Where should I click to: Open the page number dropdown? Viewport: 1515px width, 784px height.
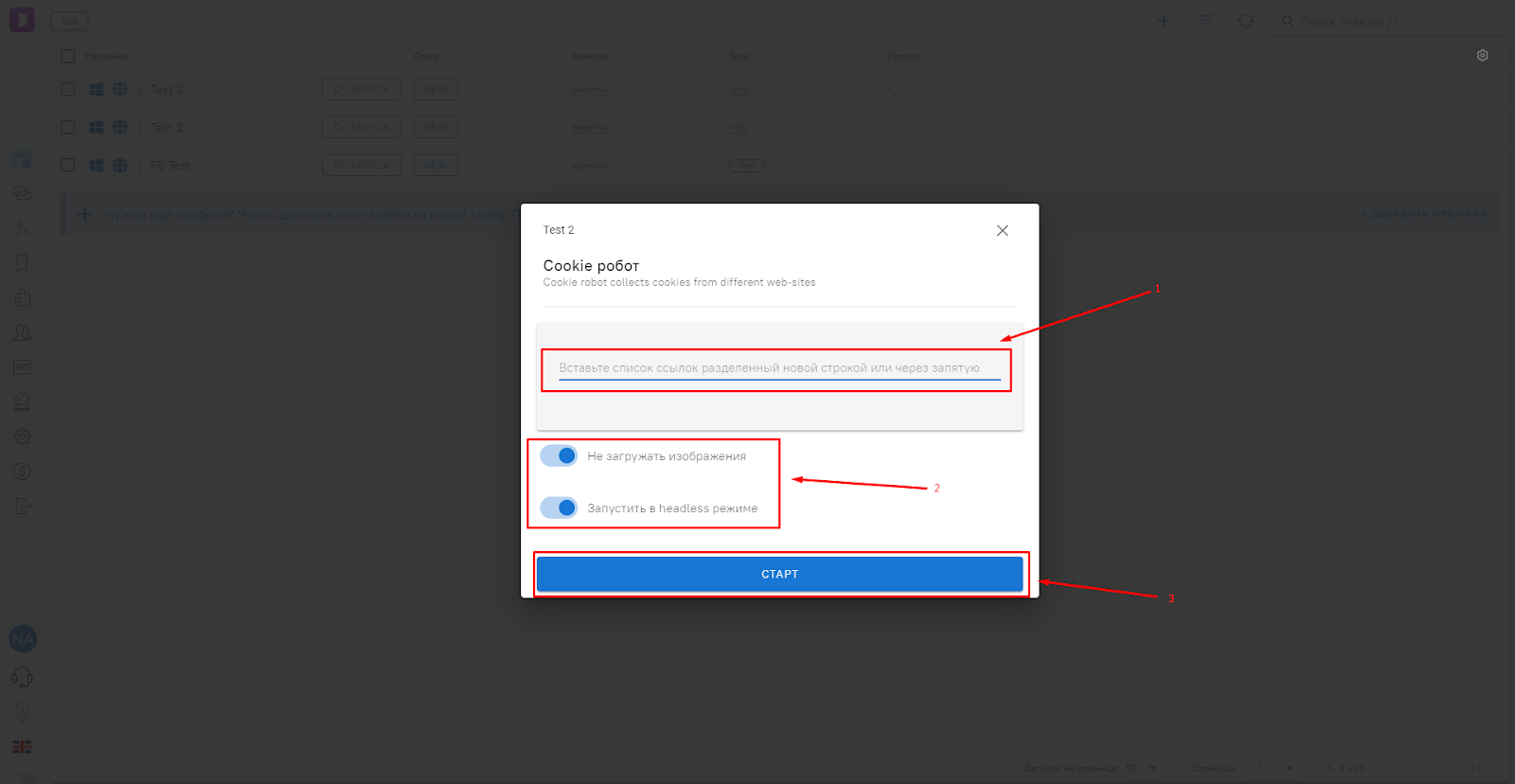tap(1289, 768)
